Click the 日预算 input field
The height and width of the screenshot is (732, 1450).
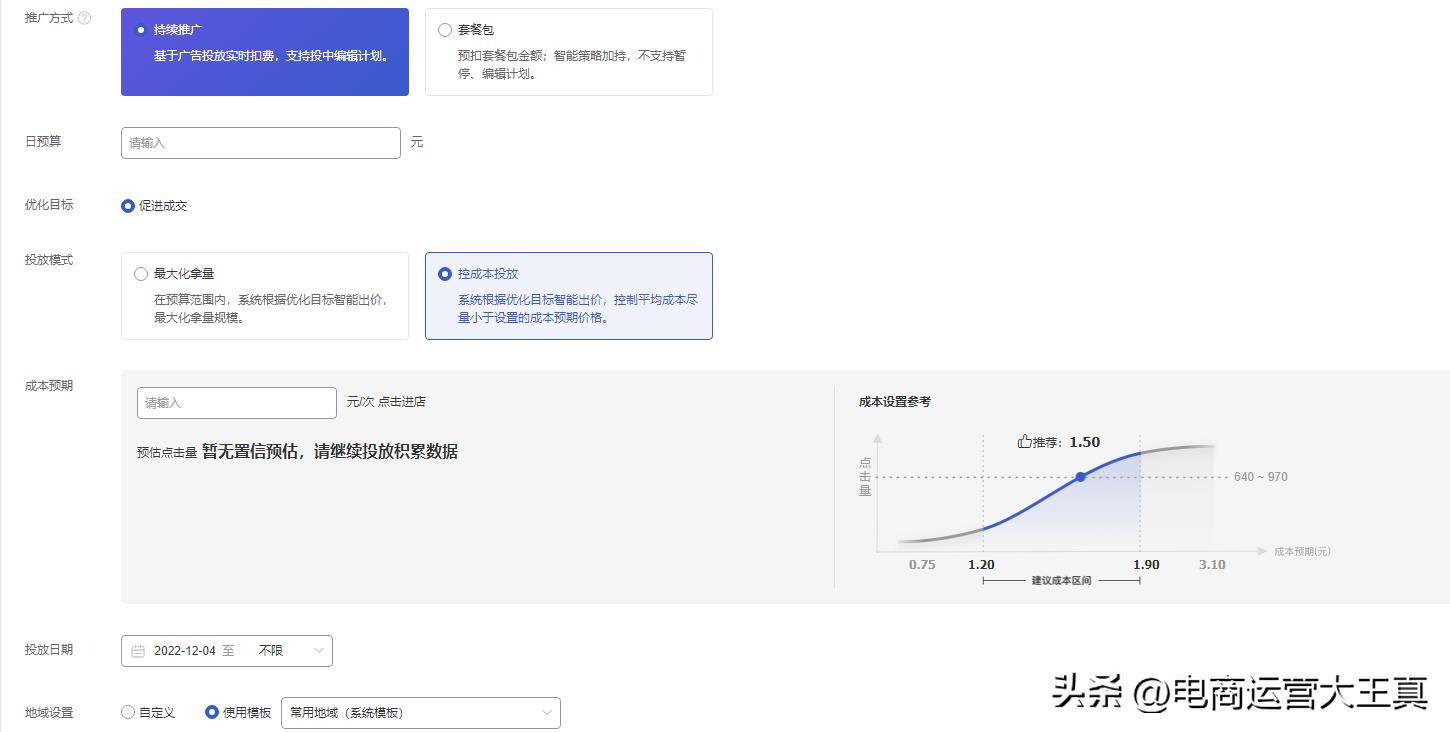(260, 142)
